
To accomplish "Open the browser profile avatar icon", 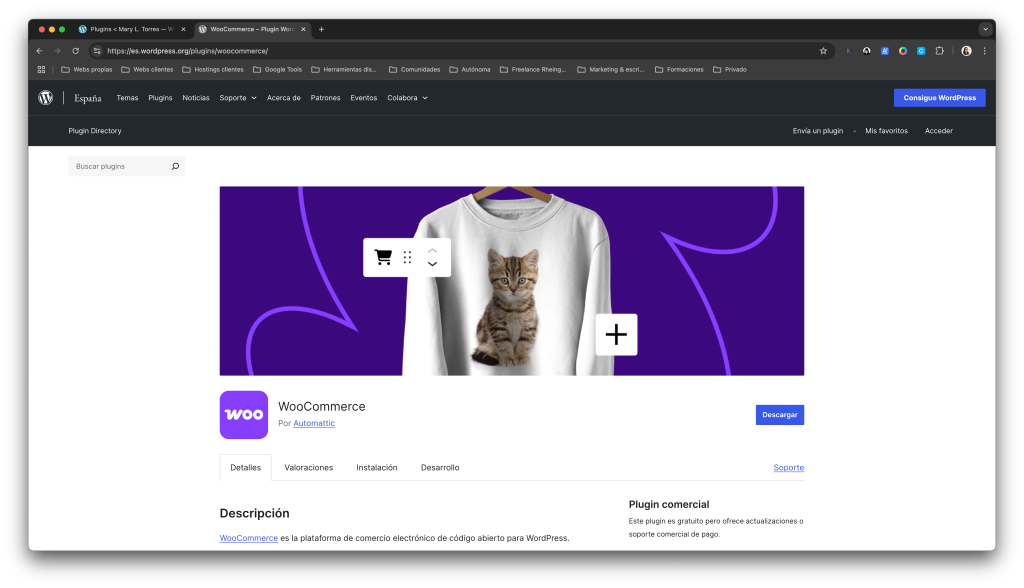I will 965,50.
